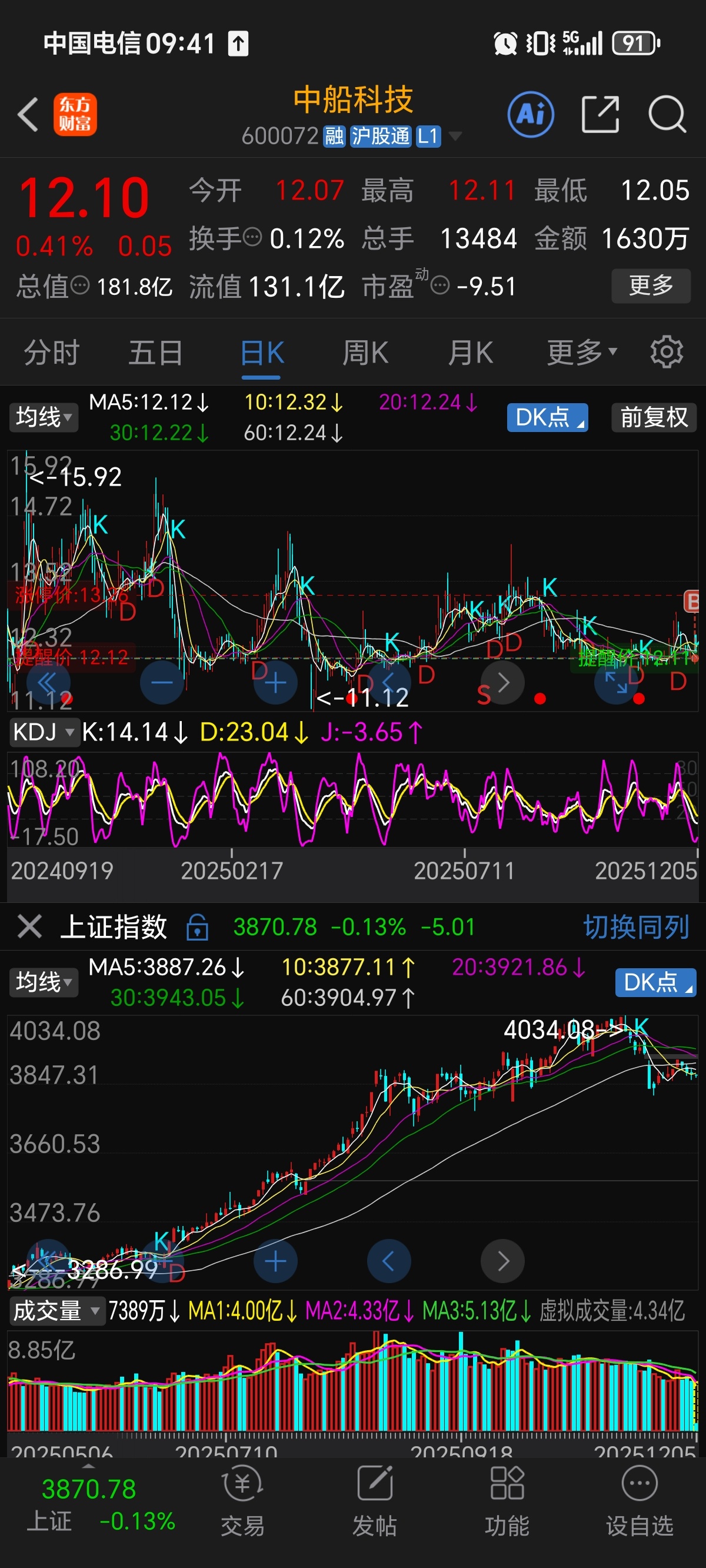This screenshot has height=1568, width=706.
Task: Go back using the back arrow
Action: (28, 114)
